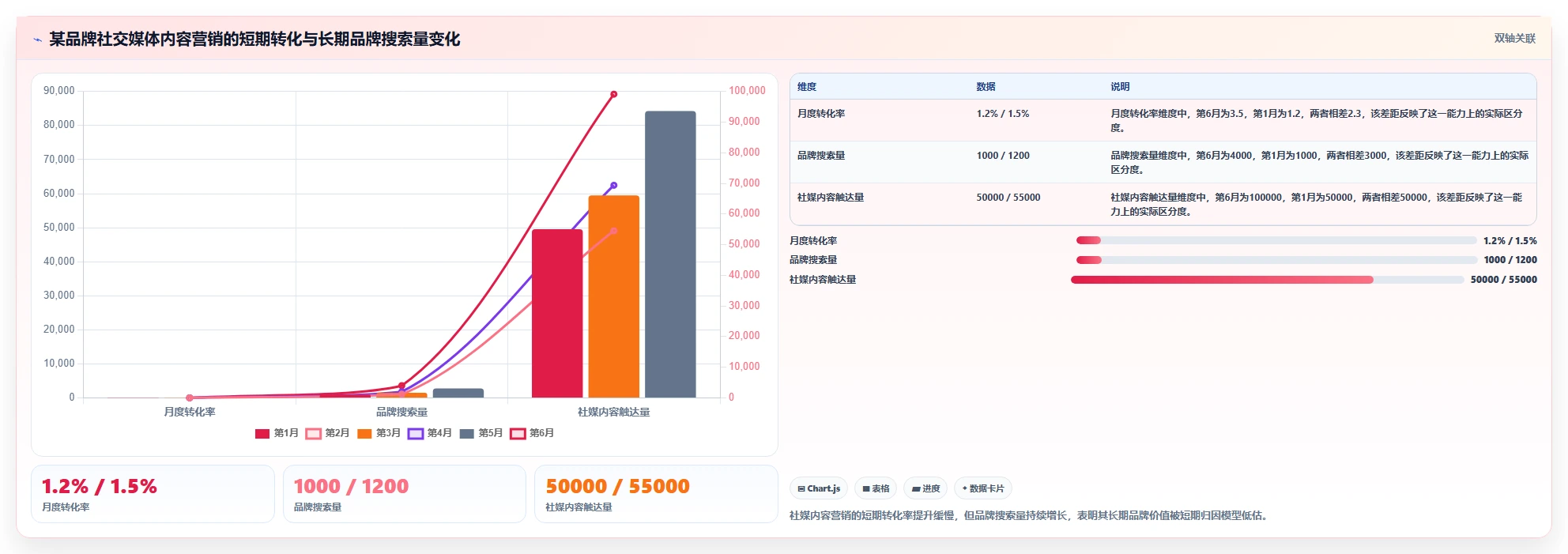Click the 品牌搜索量 table row name
The image size is (1568, 554).
pos(821,156)
